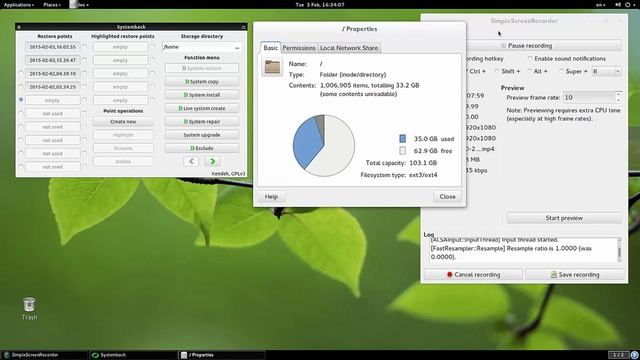The height and width of the screenshot is (360, 640).
Task: Click Close in Properties dialog
Action: 447,197
